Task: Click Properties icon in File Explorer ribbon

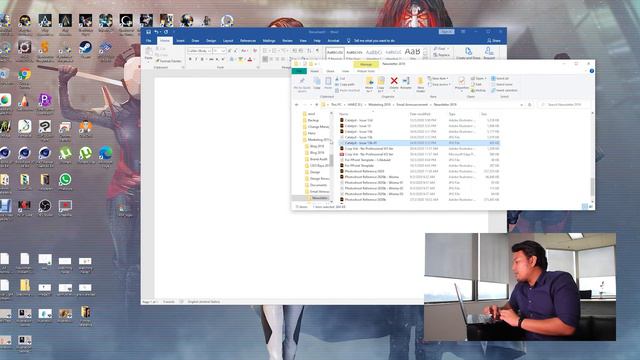Action: 461,81
